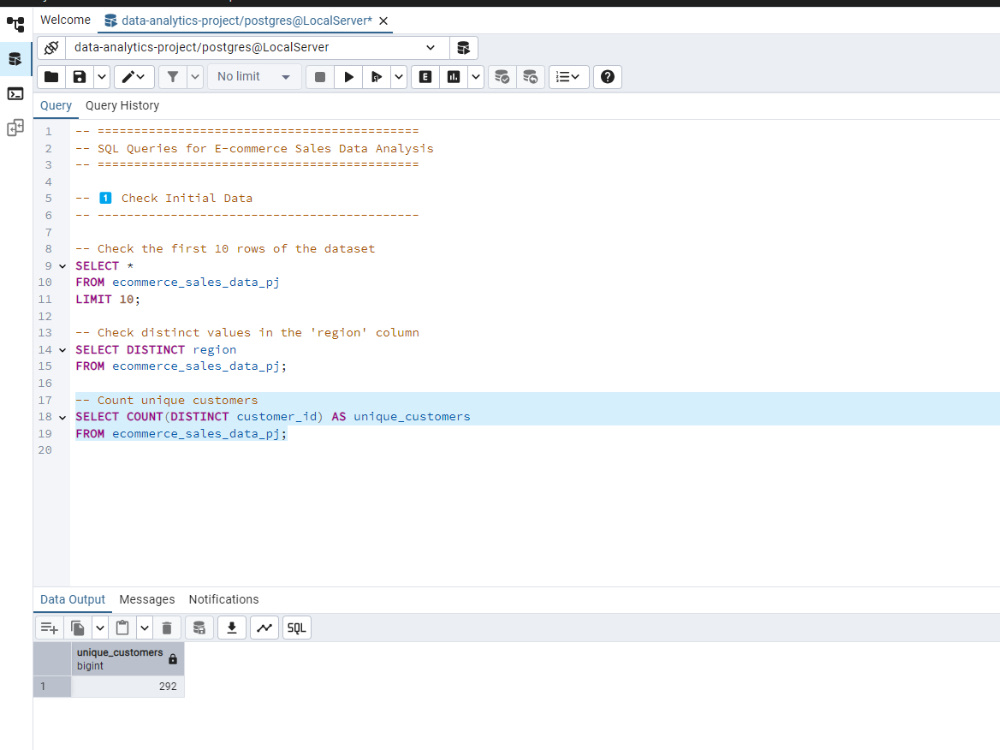This screenshot has height=750, width=1000.
Task: Open the Schema Diff sidebar icon
Action: (15, 128)
